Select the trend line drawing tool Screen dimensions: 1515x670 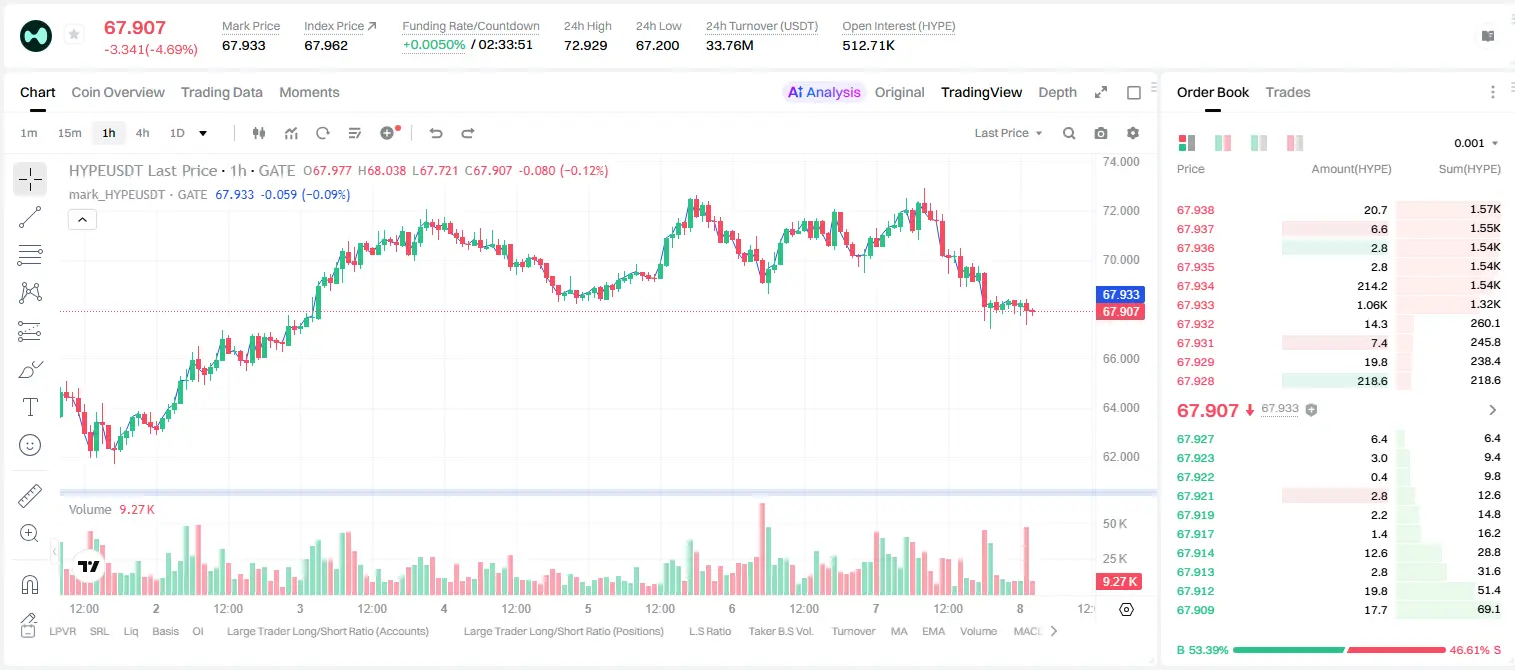click(30, 217)
